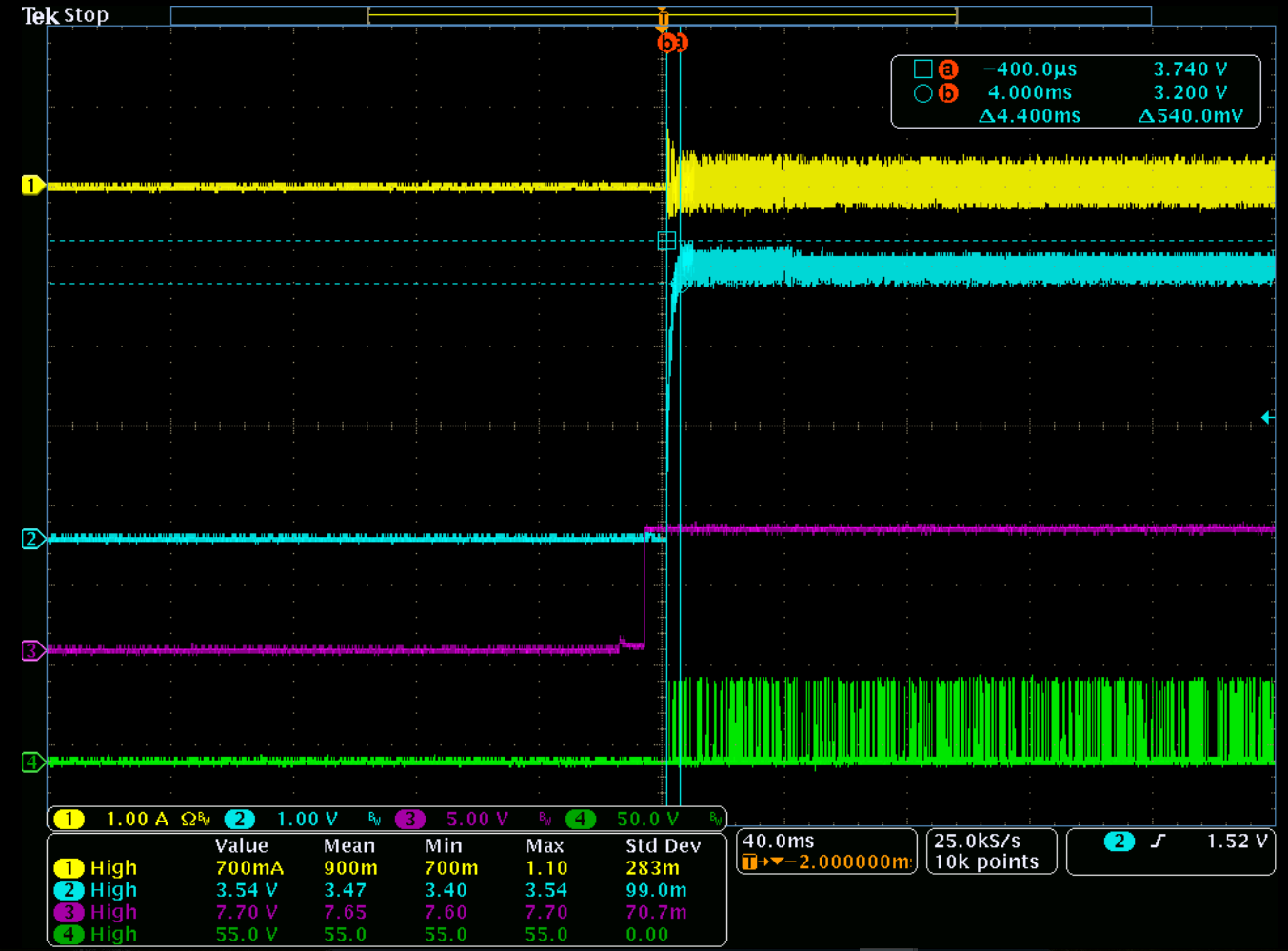Click the 50.0 V channel 4 scale value

647,819
